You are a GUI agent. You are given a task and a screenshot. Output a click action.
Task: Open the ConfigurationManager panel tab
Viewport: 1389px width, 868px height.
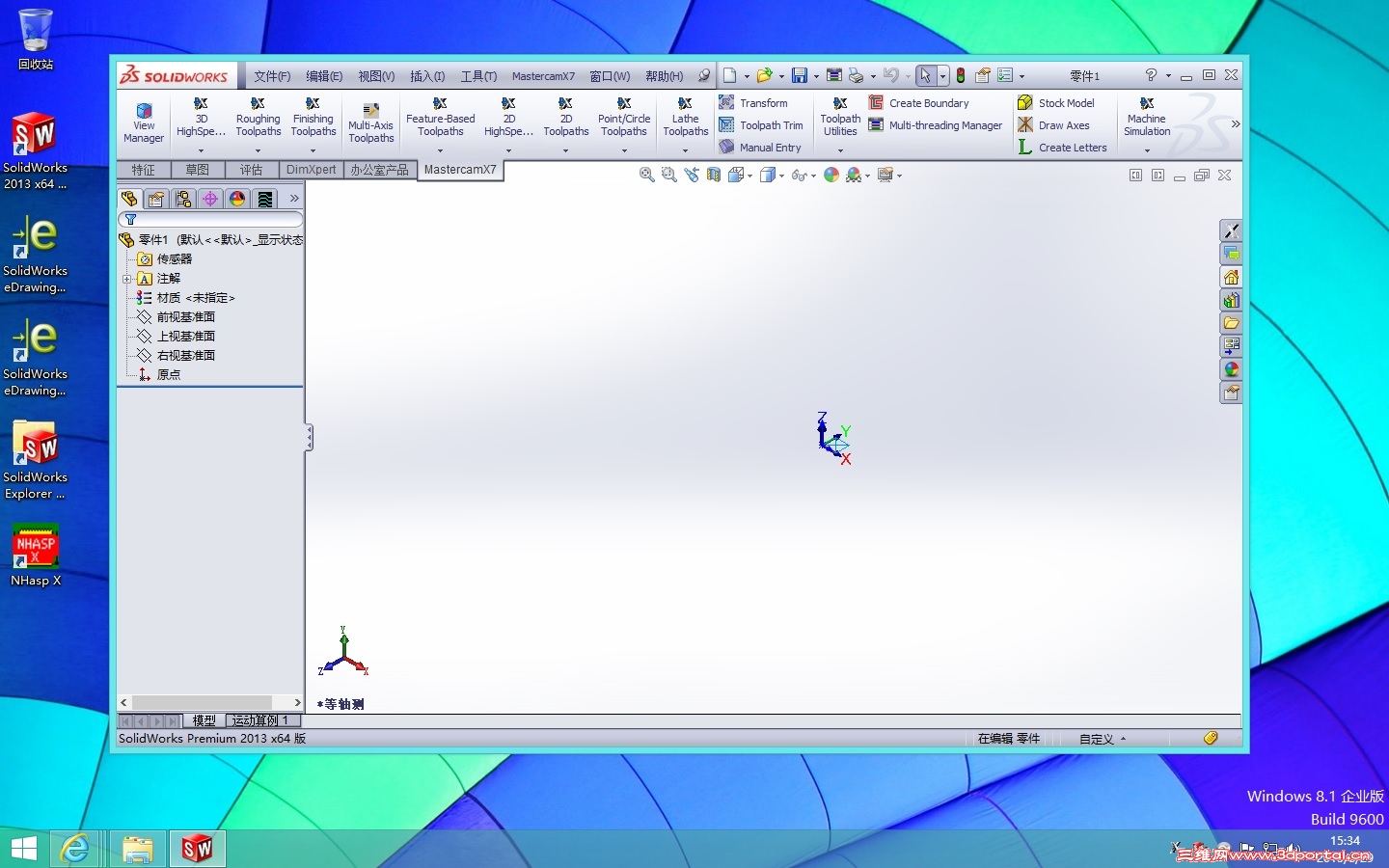pyautogui.click(x=183, y=199)
